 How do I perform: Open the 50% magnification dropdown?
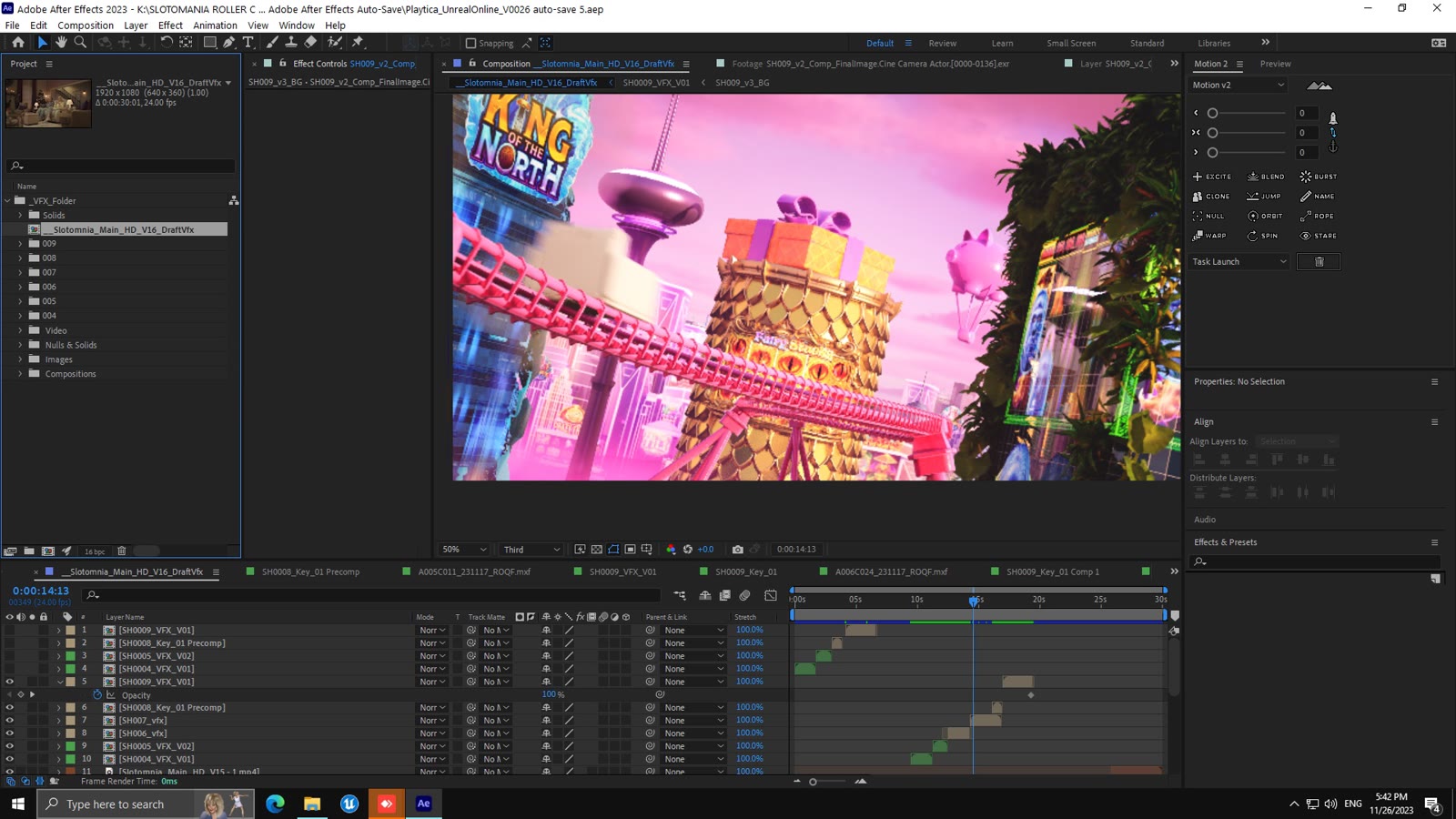tap(464, 550)
